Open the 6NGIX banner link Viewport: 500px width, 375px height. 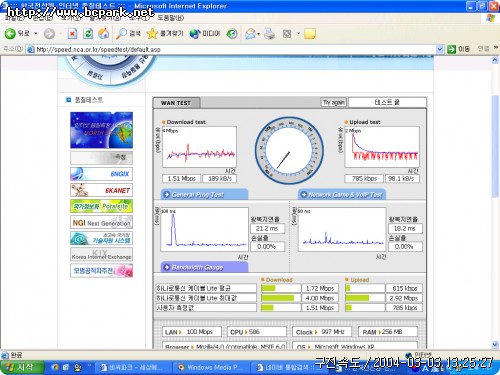(101, 174)
